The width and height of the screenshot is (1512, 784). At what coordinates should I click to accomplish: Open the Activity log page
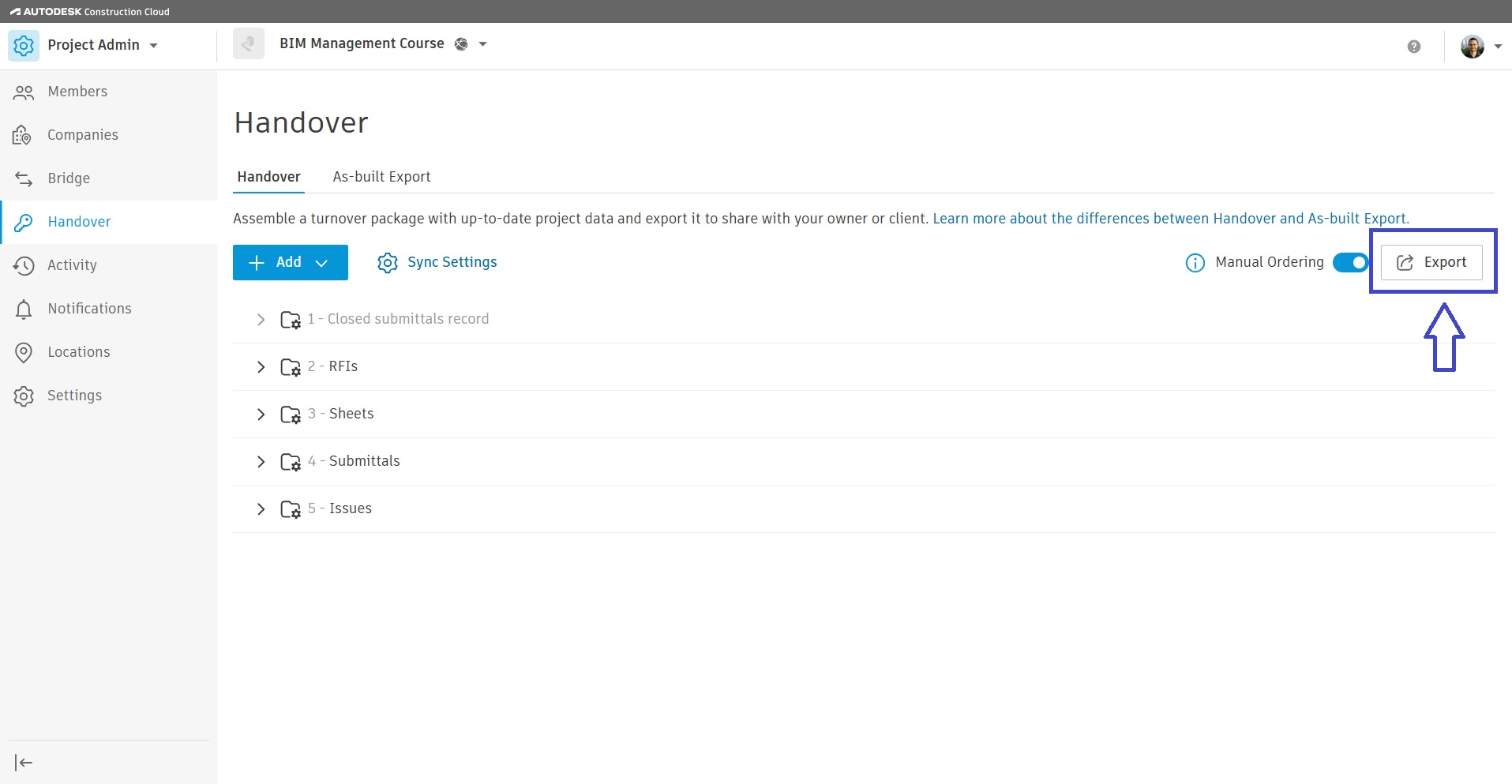71,265
